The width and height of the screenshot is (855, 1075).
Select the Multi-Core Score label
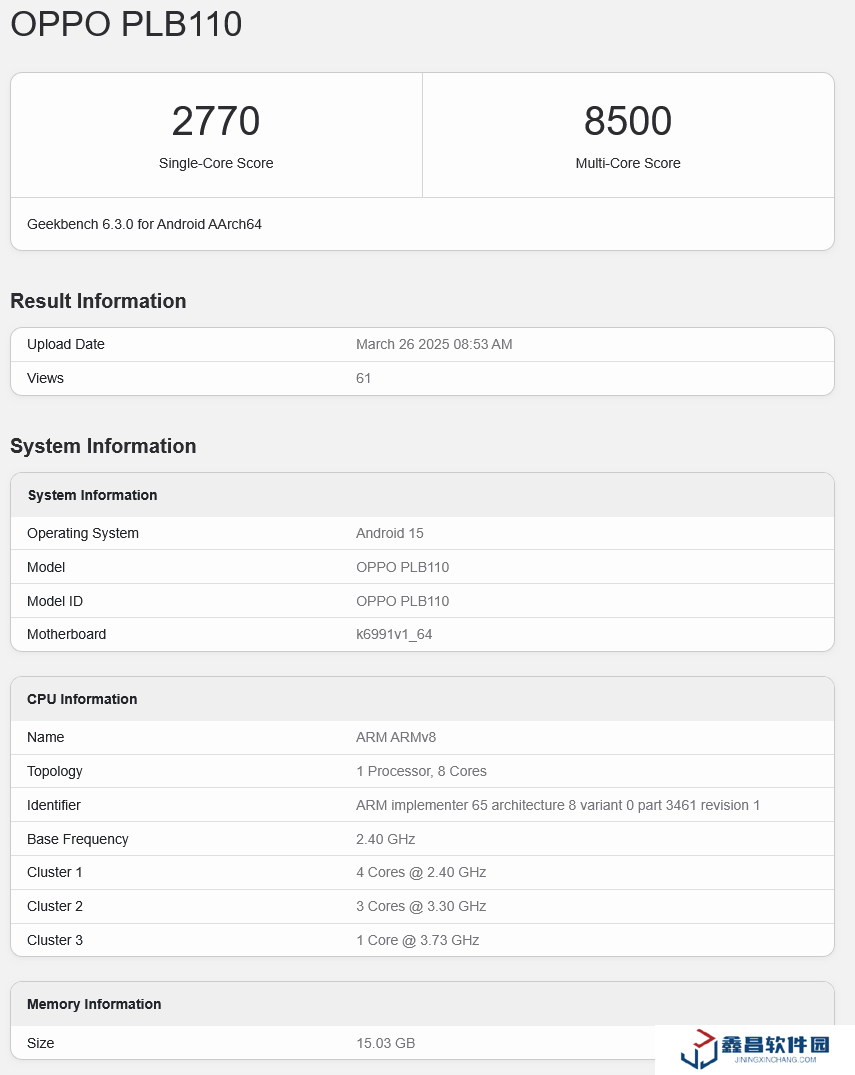[x=628, y=163]
